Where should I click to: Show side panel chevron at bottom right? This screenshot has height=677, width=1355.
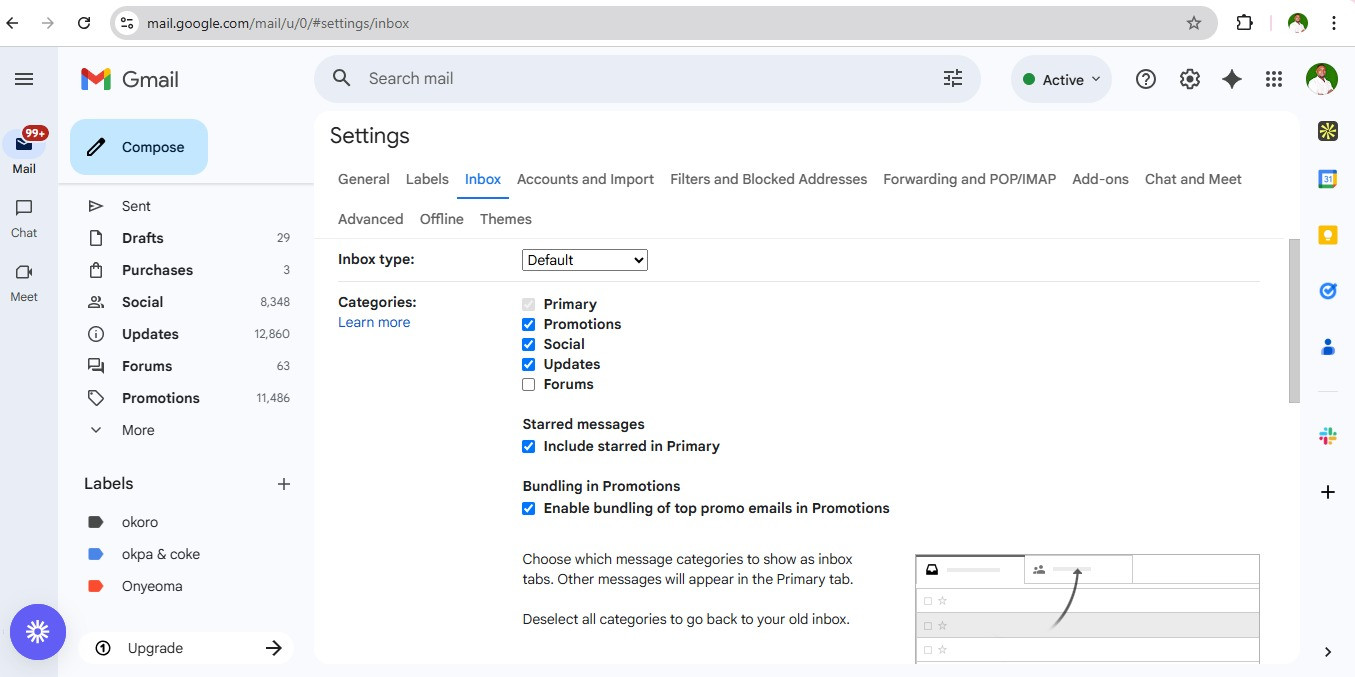tap(1328, 652)
